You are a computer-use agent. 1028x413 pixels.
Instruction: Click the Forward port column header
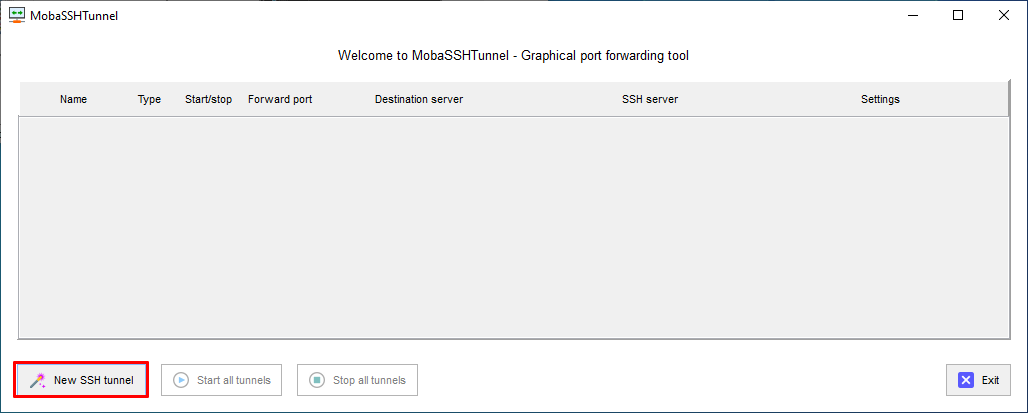pyautogui.click(x=280, y=100)
